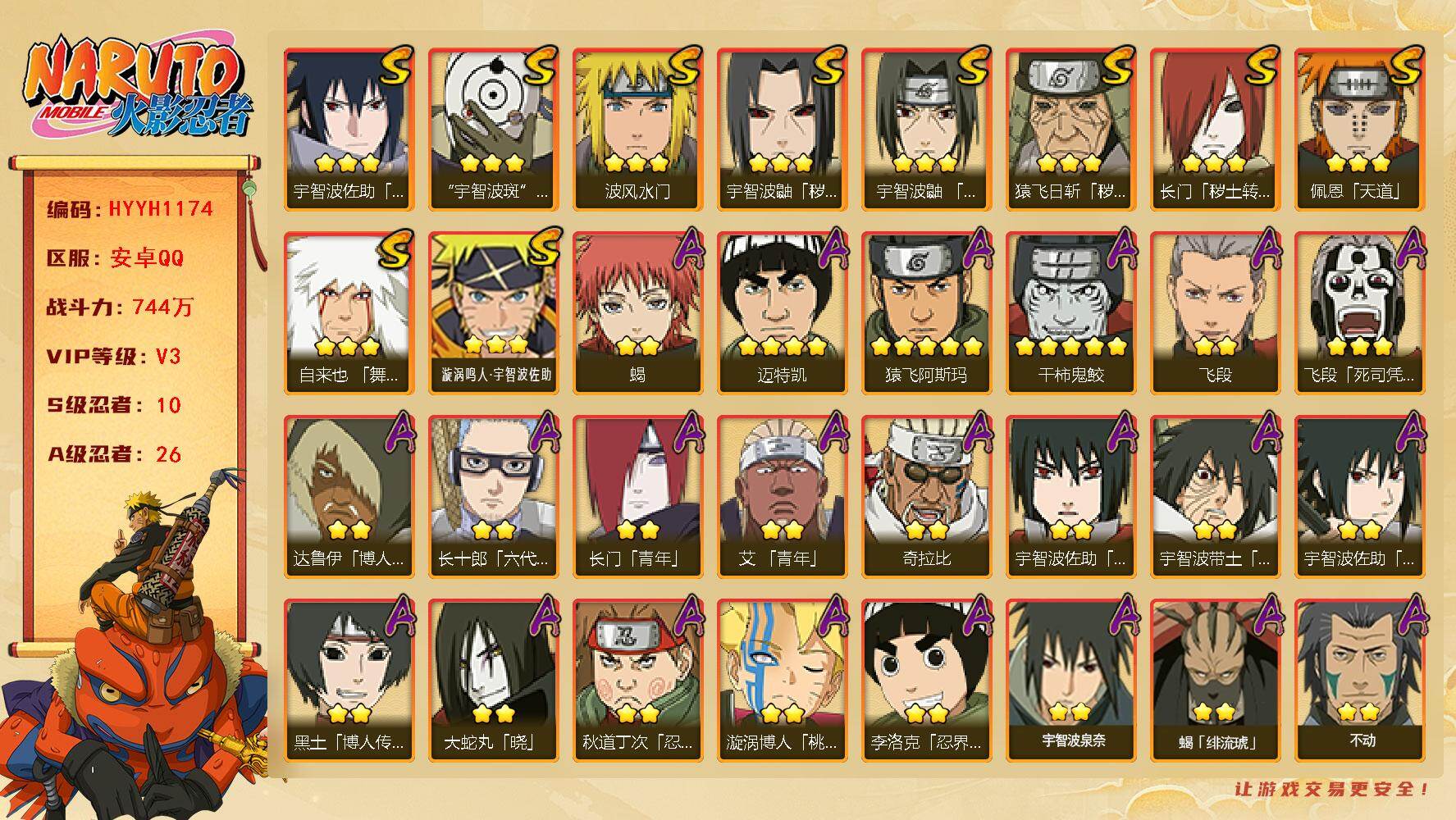The height and width of the screenshot is (820, 1456).
Task: Click the 蝎「绯流琥」 ninja card
Action: coord(1215,681)
